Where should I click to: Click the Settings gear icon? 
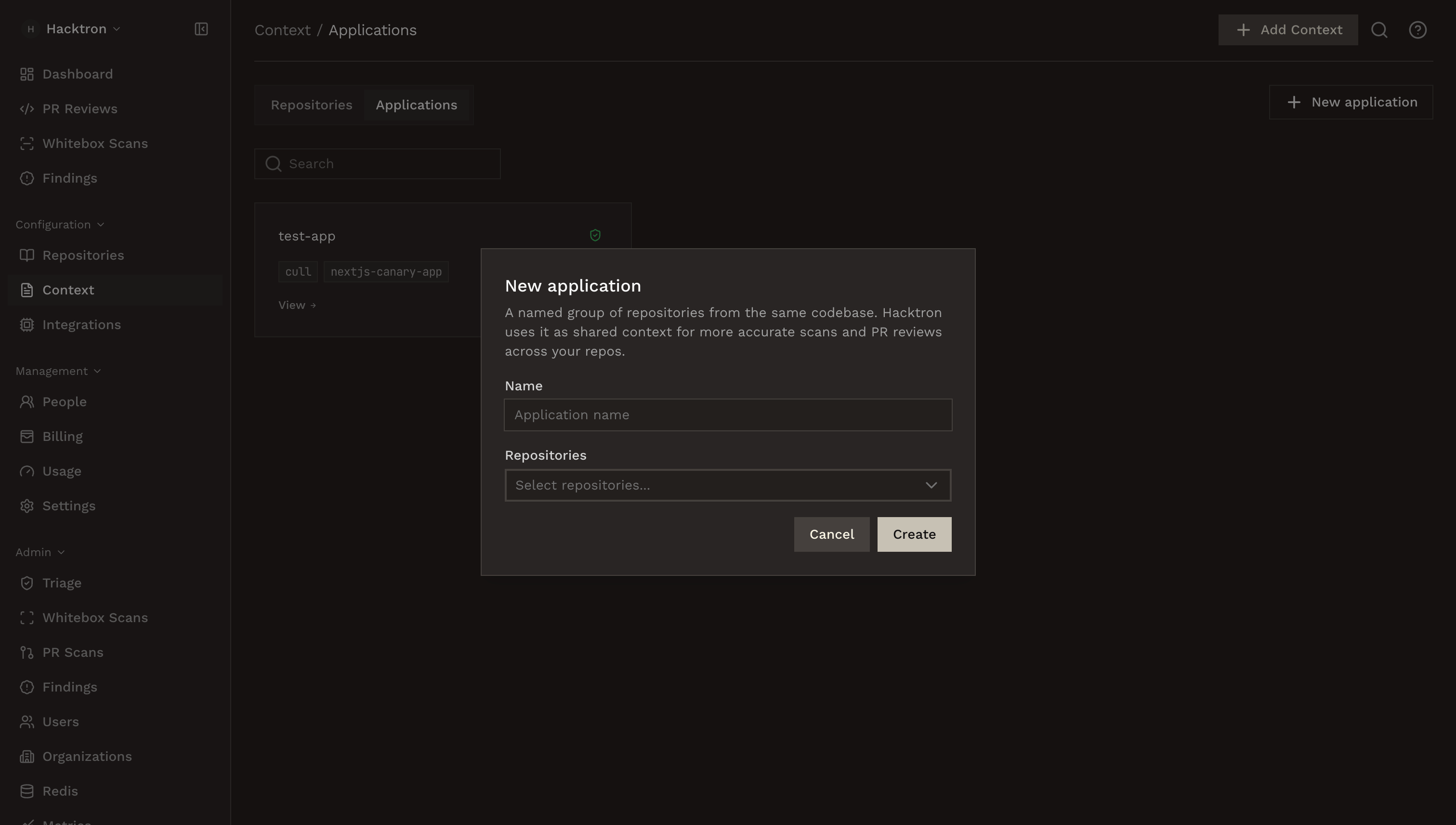click(26, 506)
